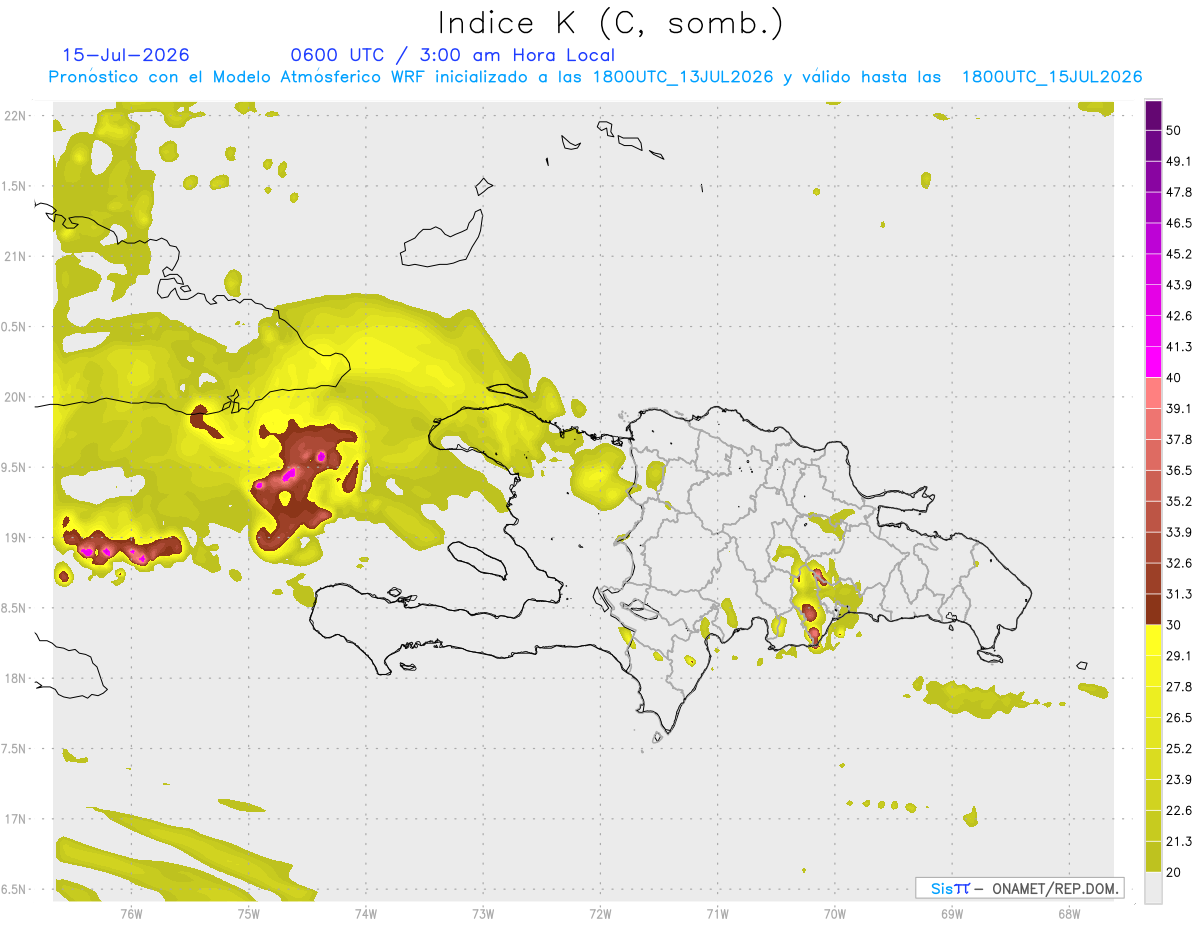
Task: Select the date text "15-Jul-2026"
Action: [x=126, y=55]
